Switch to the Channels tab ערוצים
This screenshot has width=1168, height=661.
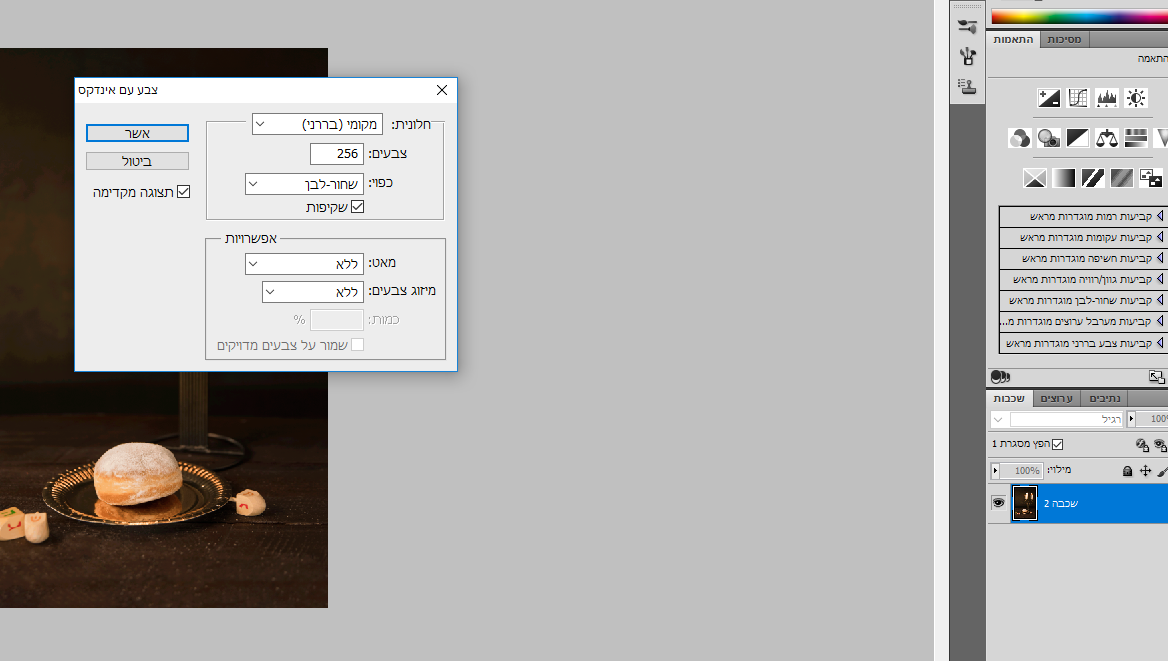pyautogui.click(x=1056, y=399)
